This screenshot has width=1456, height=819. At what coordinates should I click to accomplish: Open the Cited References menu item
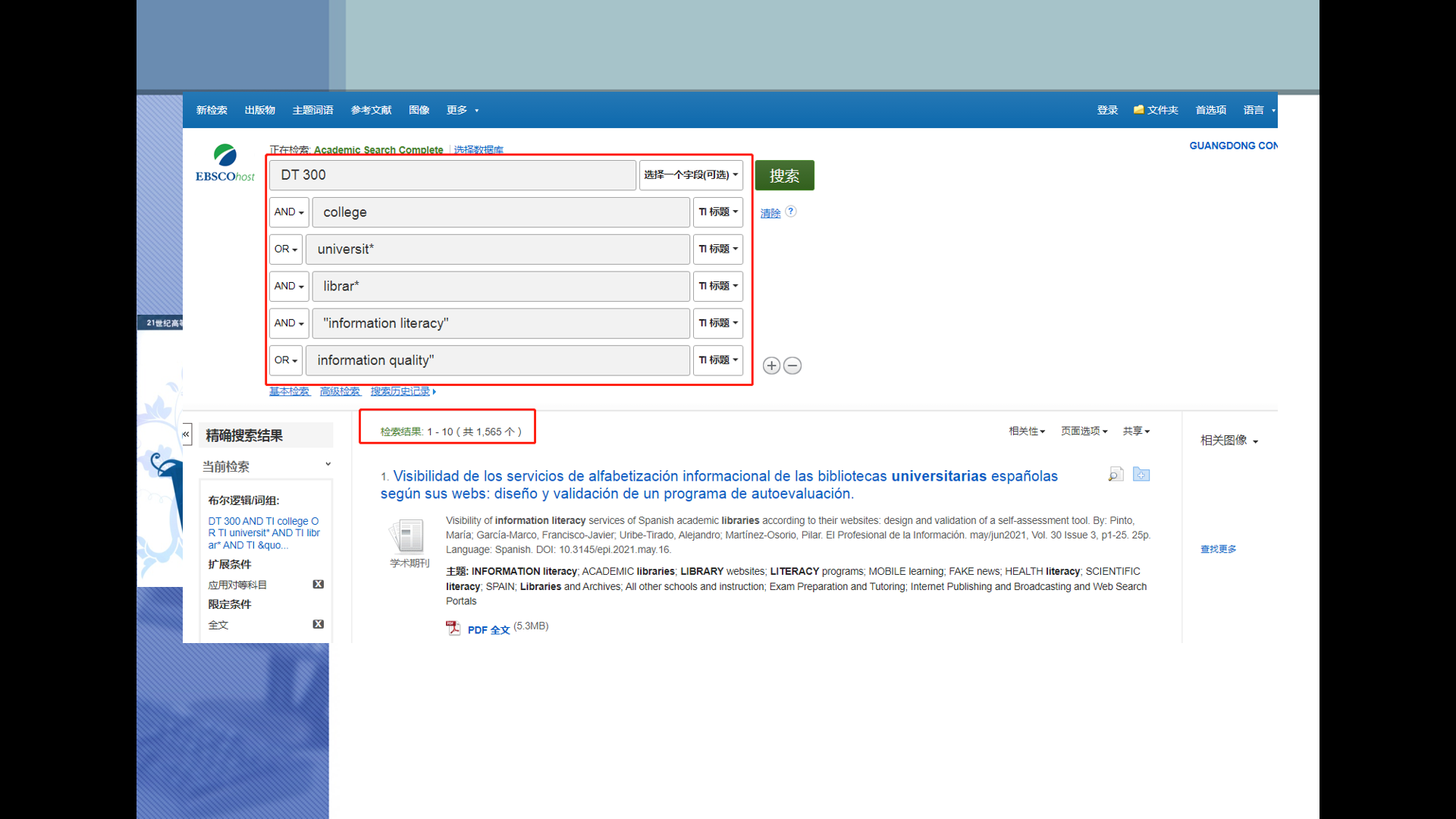coord(372,110)
